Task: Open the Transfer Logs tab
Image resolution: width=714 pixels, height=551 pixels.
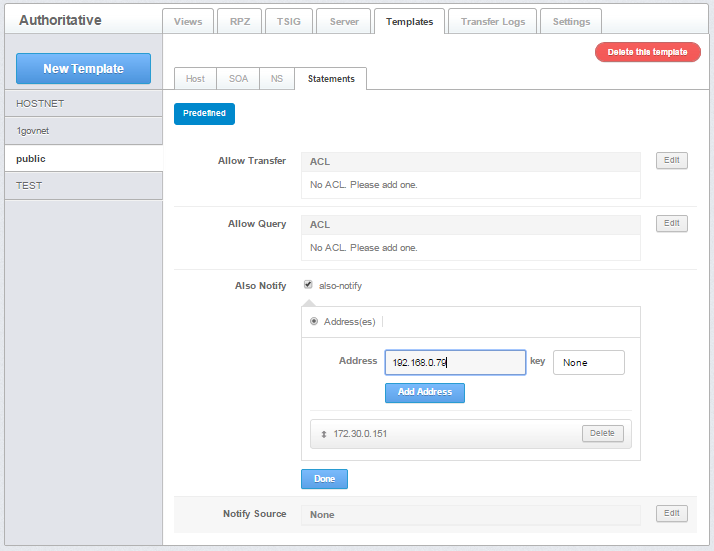Action: click(x=492, y=21)
